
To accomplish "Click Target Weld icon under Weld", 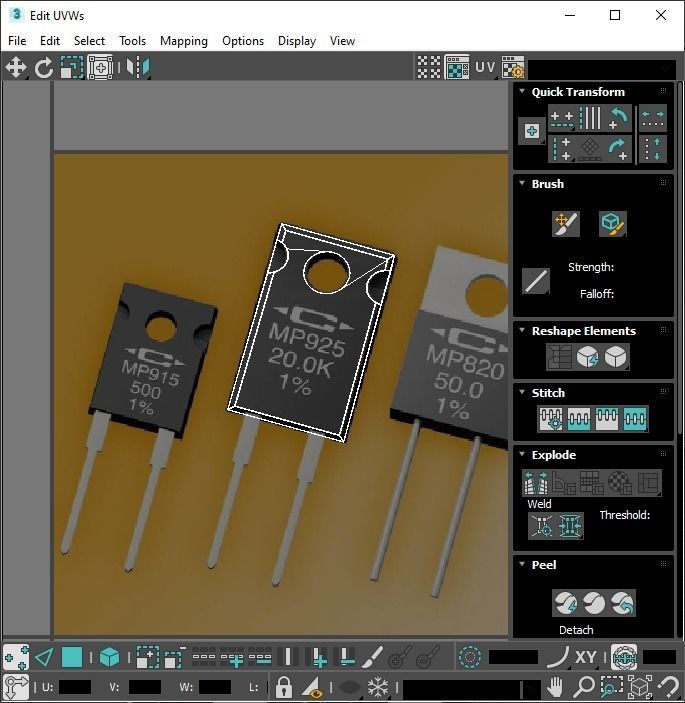I will point(542,525).
